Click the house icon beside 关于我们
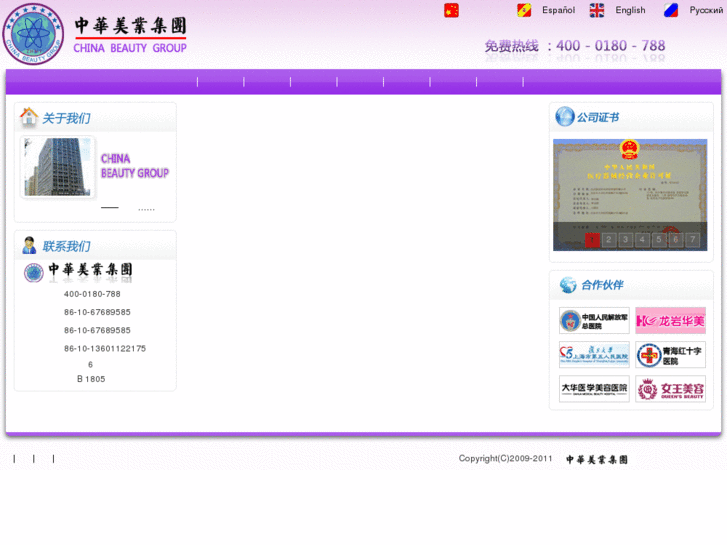Screen dimensions: 727x545 (29, 116)
